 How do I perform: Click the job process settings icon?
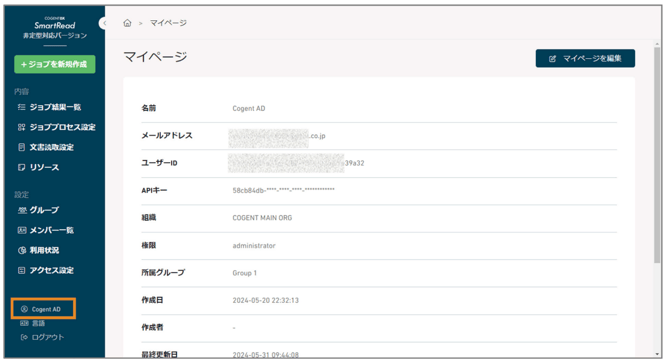click(x=21, y=127)
